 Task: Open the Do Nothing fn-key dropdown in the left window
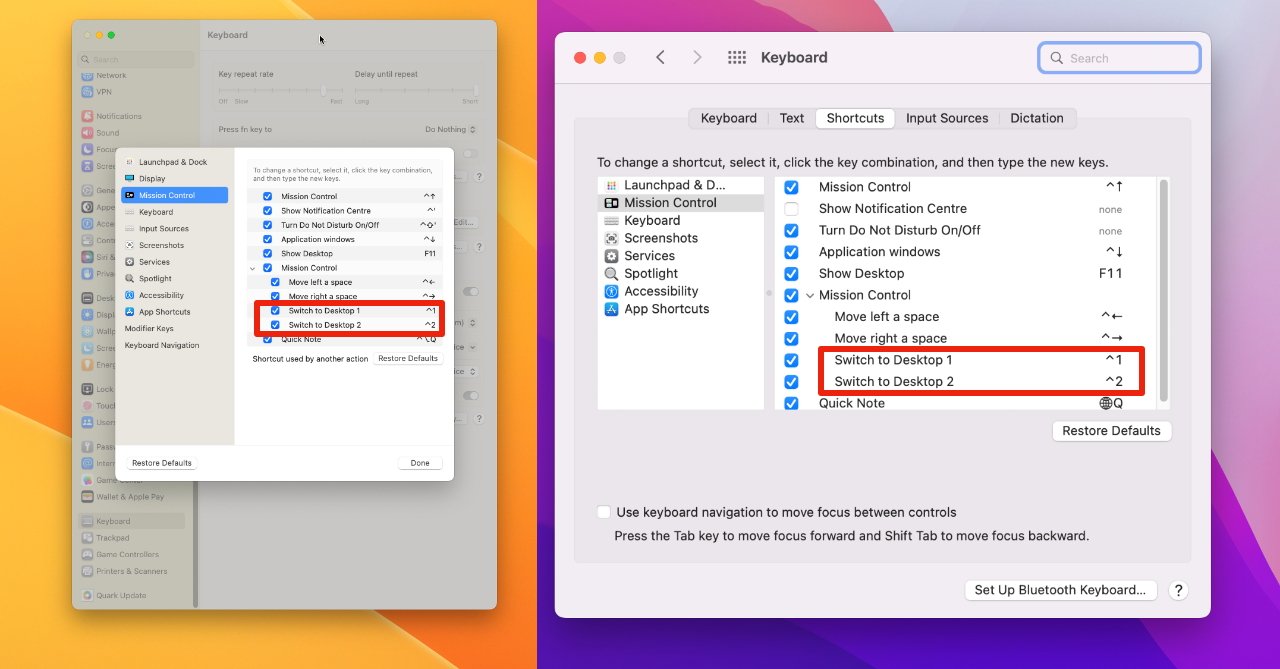pos(450,130)
